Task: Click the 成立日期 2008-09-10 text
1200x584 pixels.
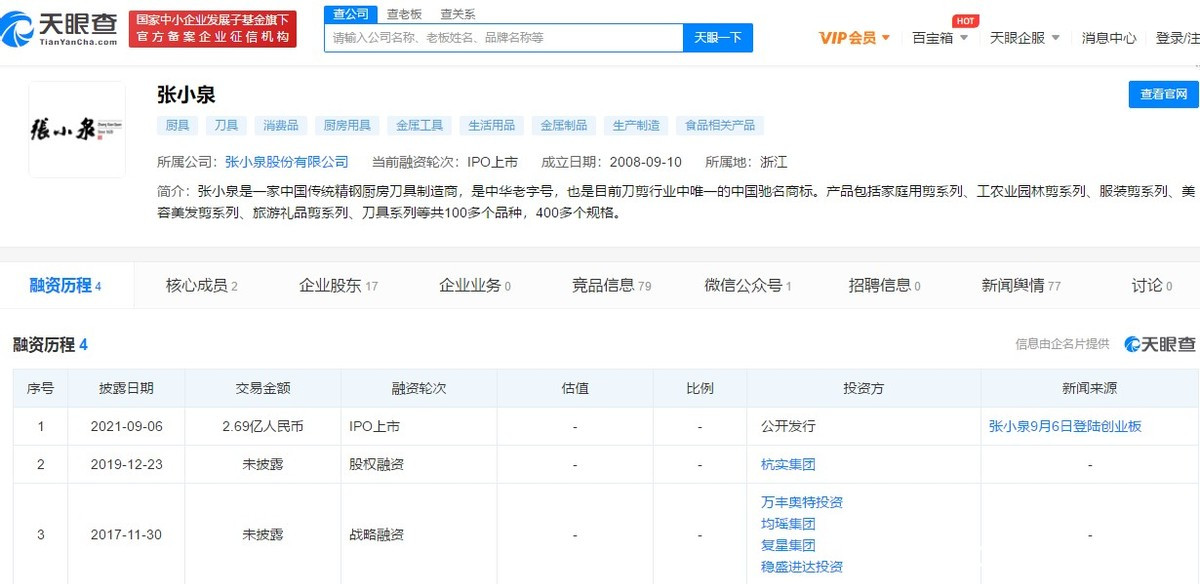Action: tap(611, 161)
